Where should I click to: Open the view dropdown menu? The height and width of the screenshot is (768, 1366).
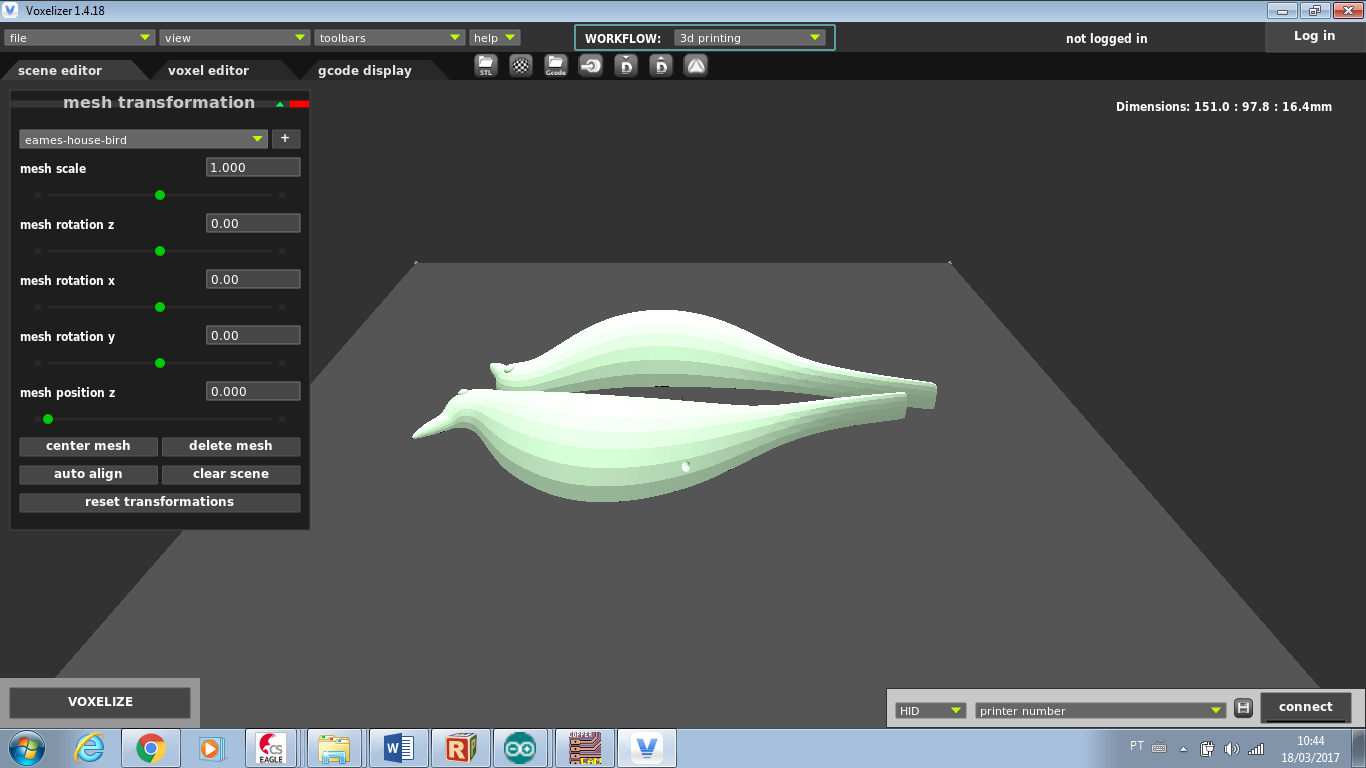click(234, 38)
